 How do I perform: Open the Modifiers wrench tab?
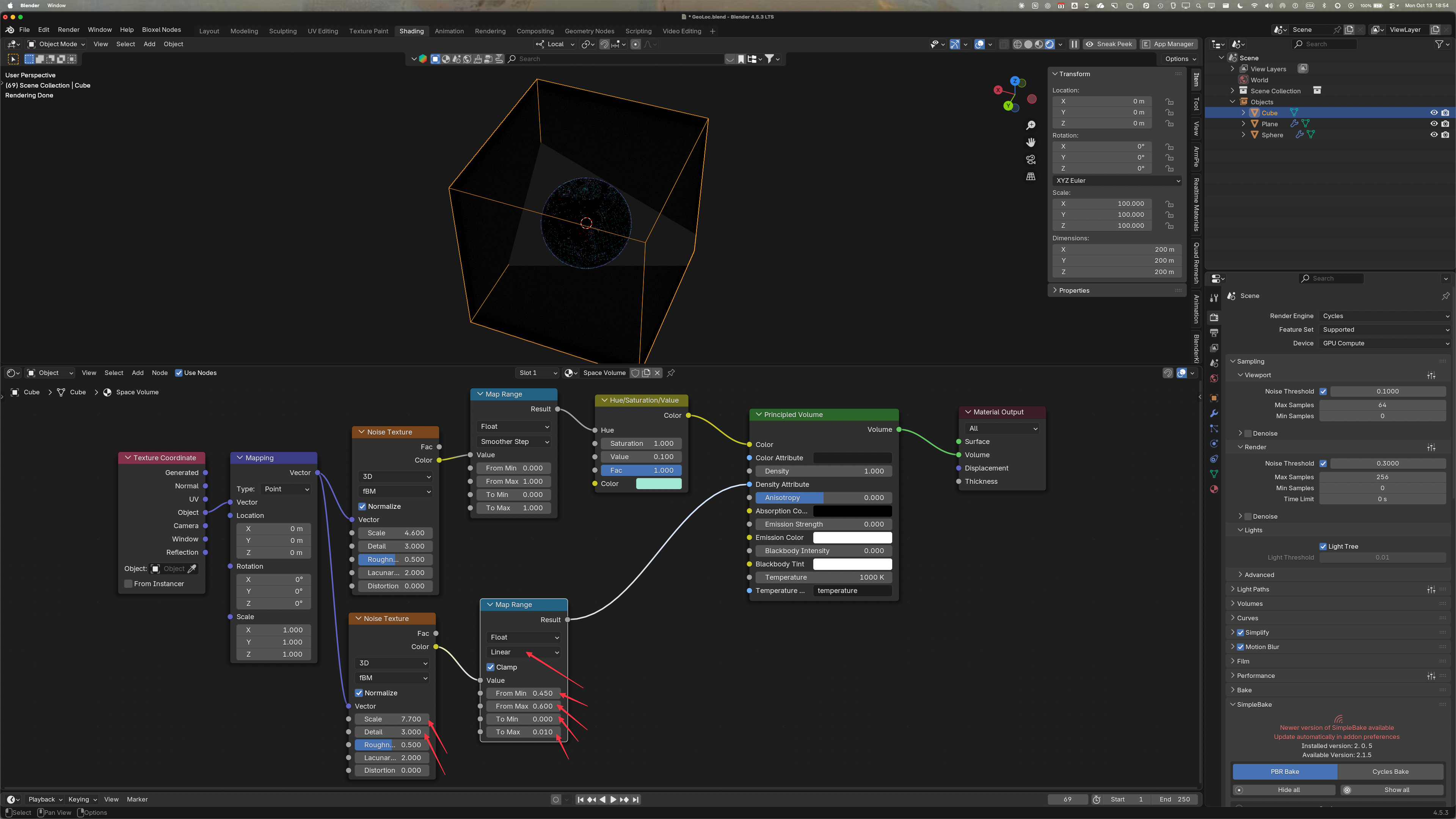(x=1214, y=413)
